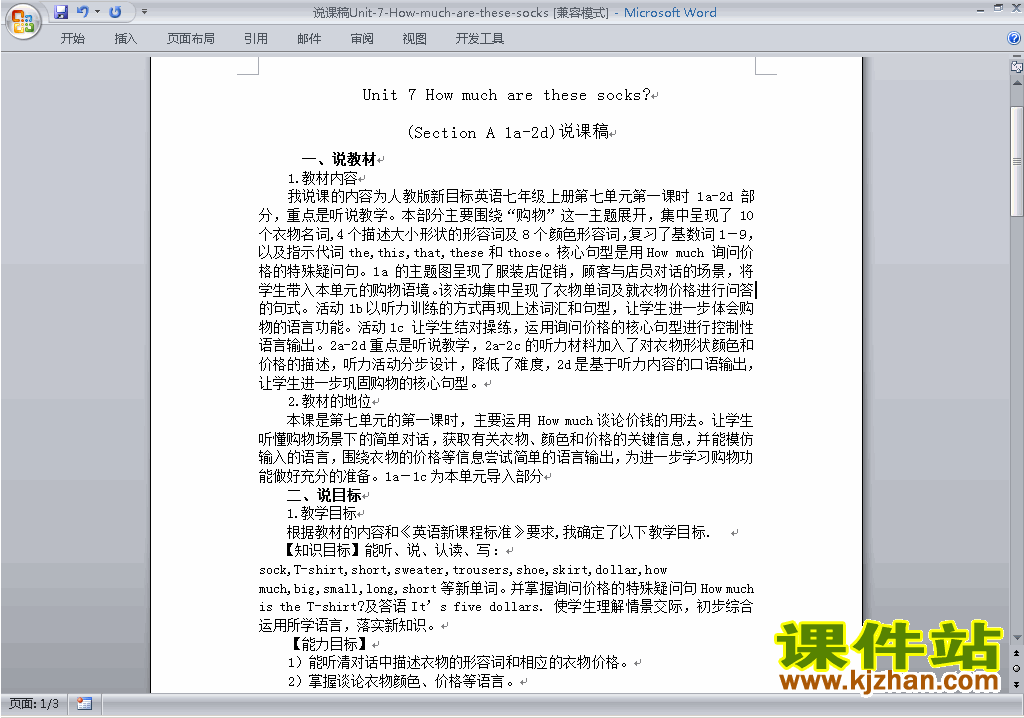1024x718 pixels.
Task: Switch to the 开始 ribbon tab
Action: point(72,39)
